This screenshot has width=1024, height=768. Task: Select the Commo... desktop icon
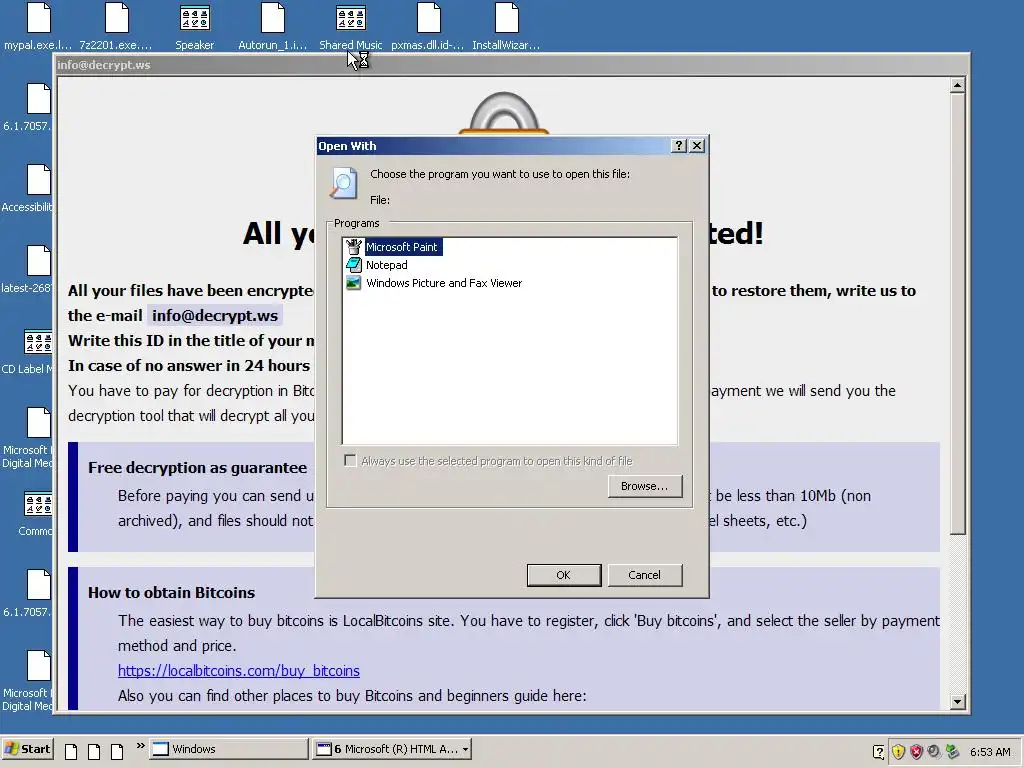click(x=36, y=513)
